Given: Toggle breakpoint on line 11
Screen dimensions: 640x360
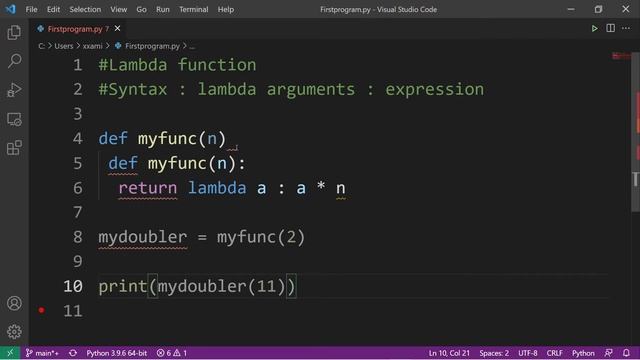Looking at the screenshot, I should pos(41,311).
